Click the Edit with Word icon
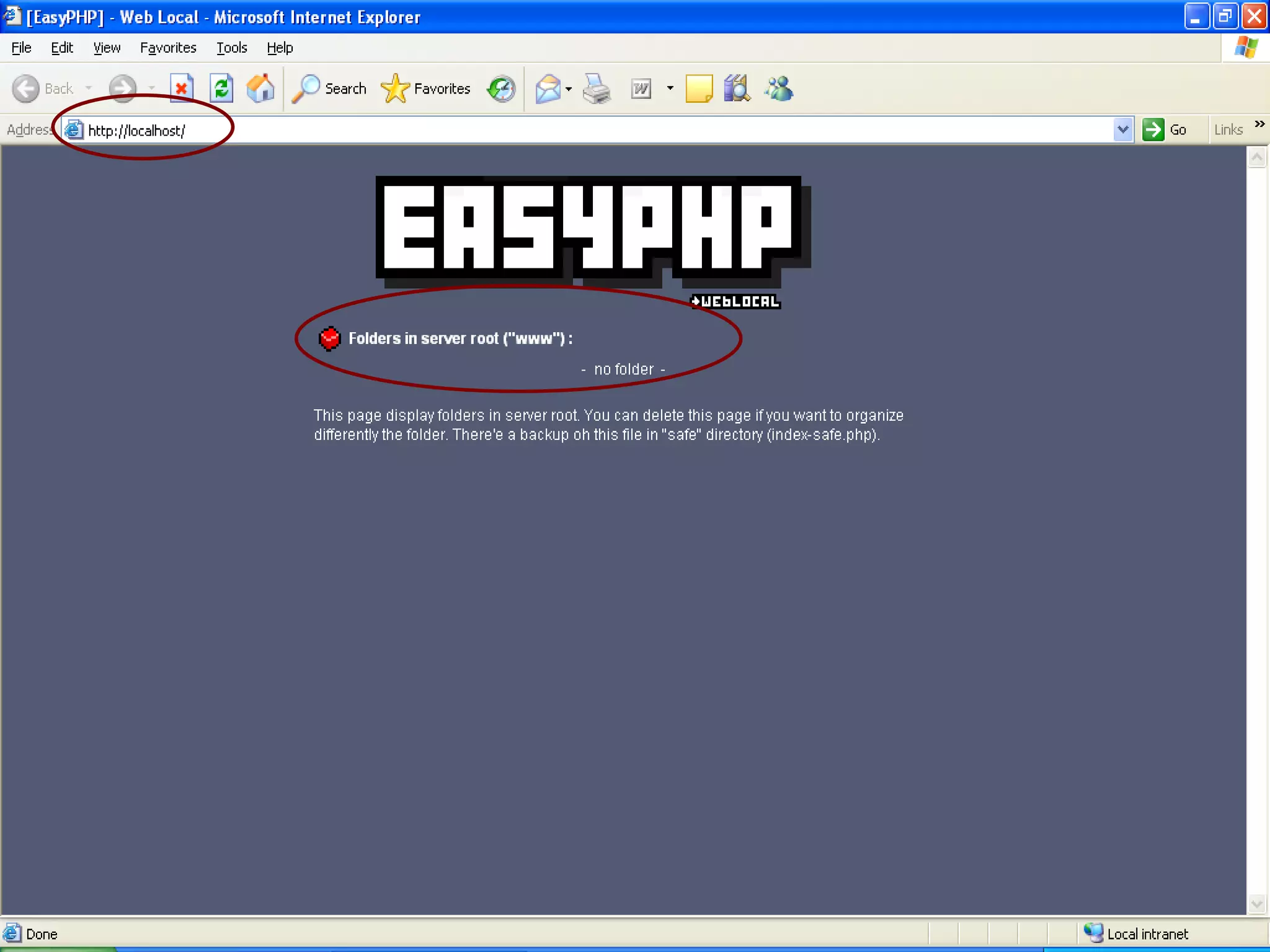Viewport: 1270px width, 952px height. [641, 89]
